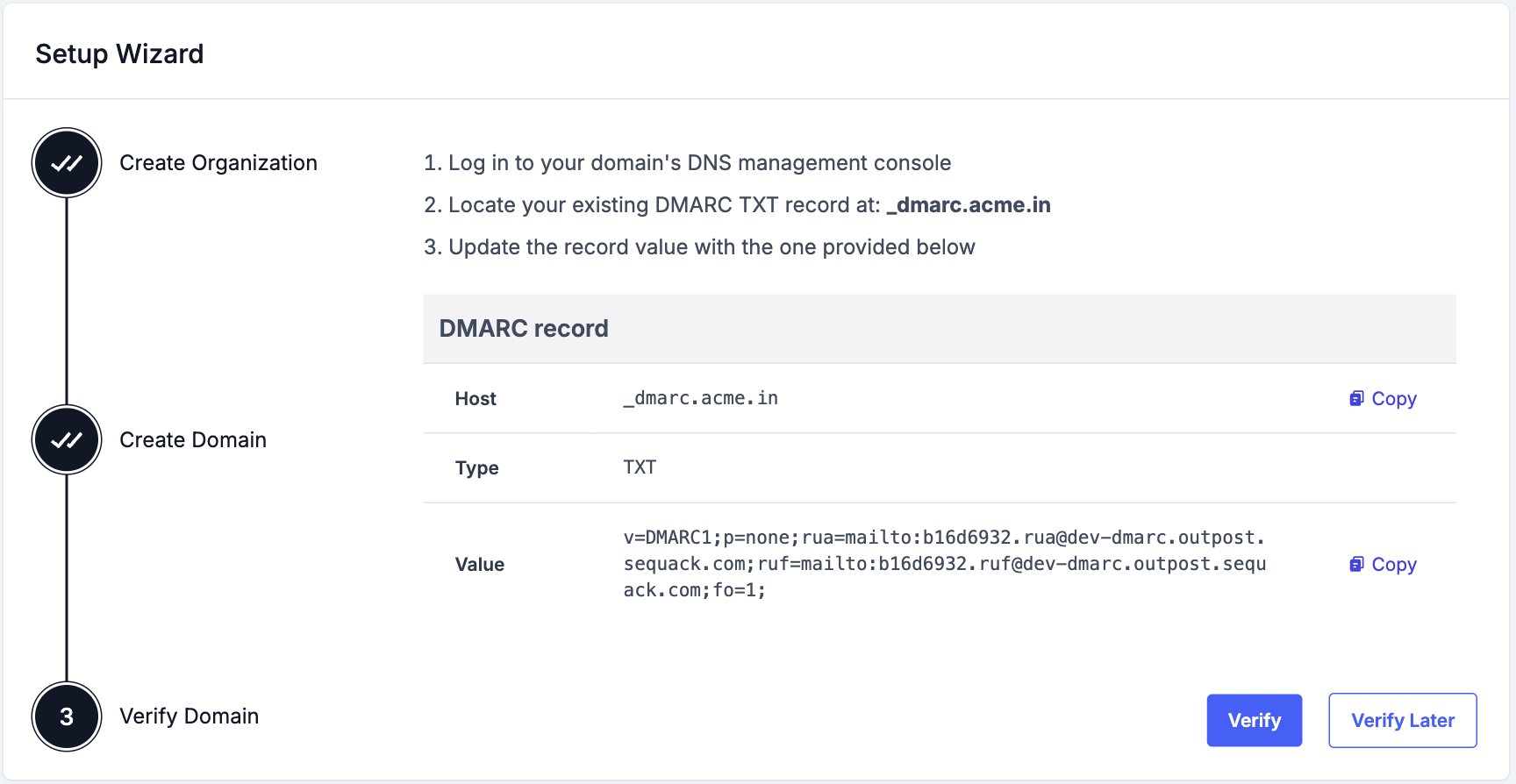Image resolution: width=1516 pixels, height=784 pixels.
Task: Click the Verify Domain step circle numbered 3
Action: tap(66, 716)
